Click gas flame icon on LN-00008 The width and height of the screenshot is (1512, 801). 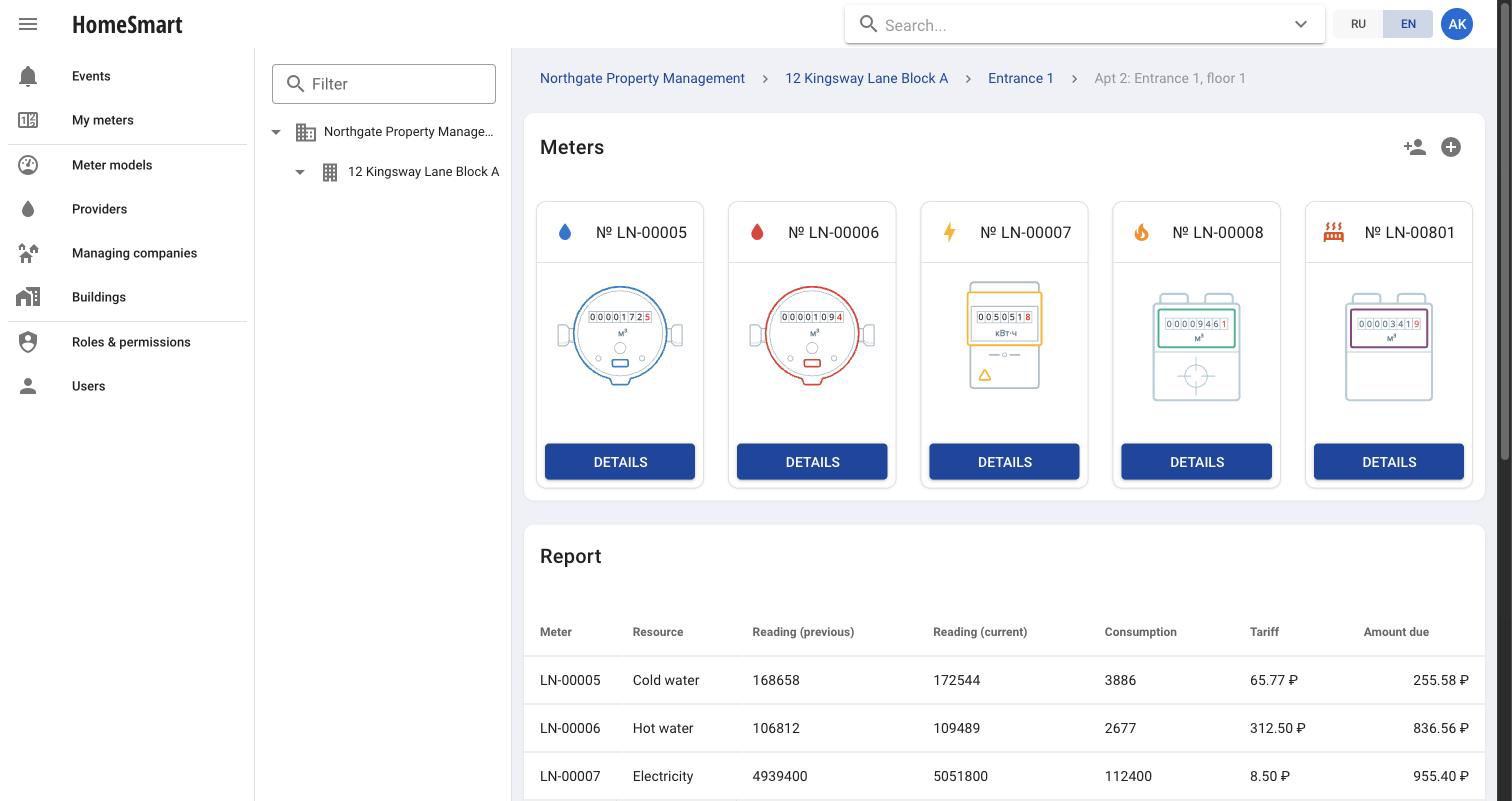click(x=1141, y=232)
